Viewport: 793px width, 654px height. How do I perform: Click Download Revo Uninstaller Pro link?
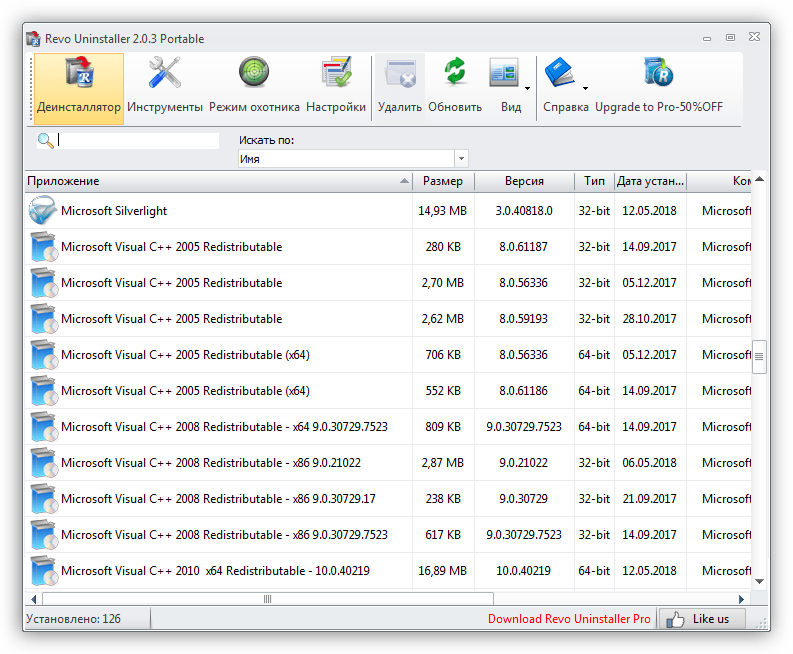pyautogui.click(x=569, y=619)
